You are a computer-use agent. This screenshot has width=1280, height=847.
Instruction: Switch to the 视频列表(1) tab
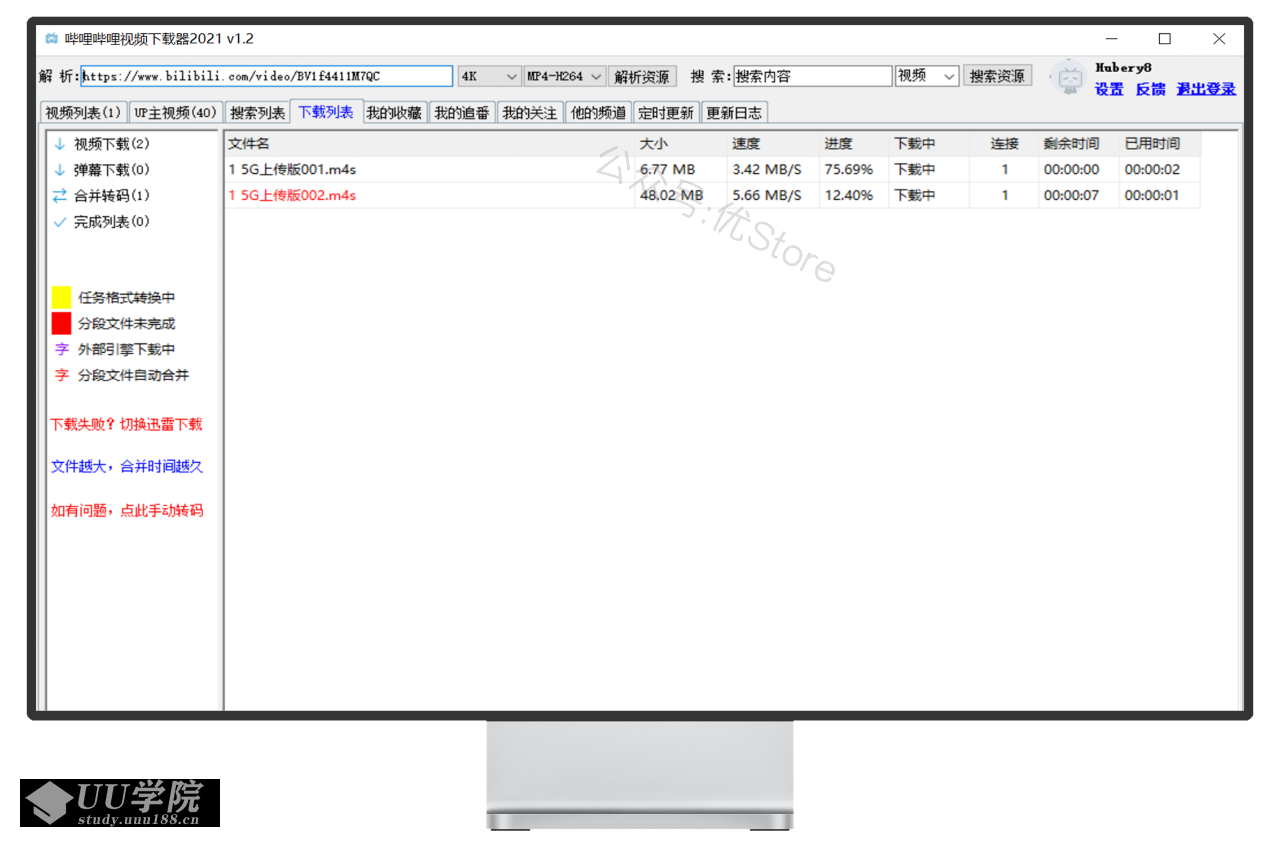coord(83,113)
